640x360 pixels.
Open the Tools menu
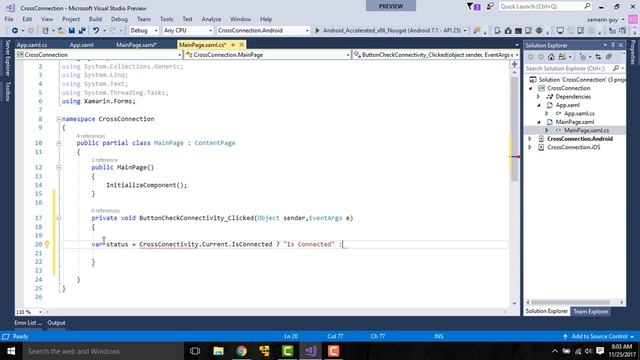166,19
